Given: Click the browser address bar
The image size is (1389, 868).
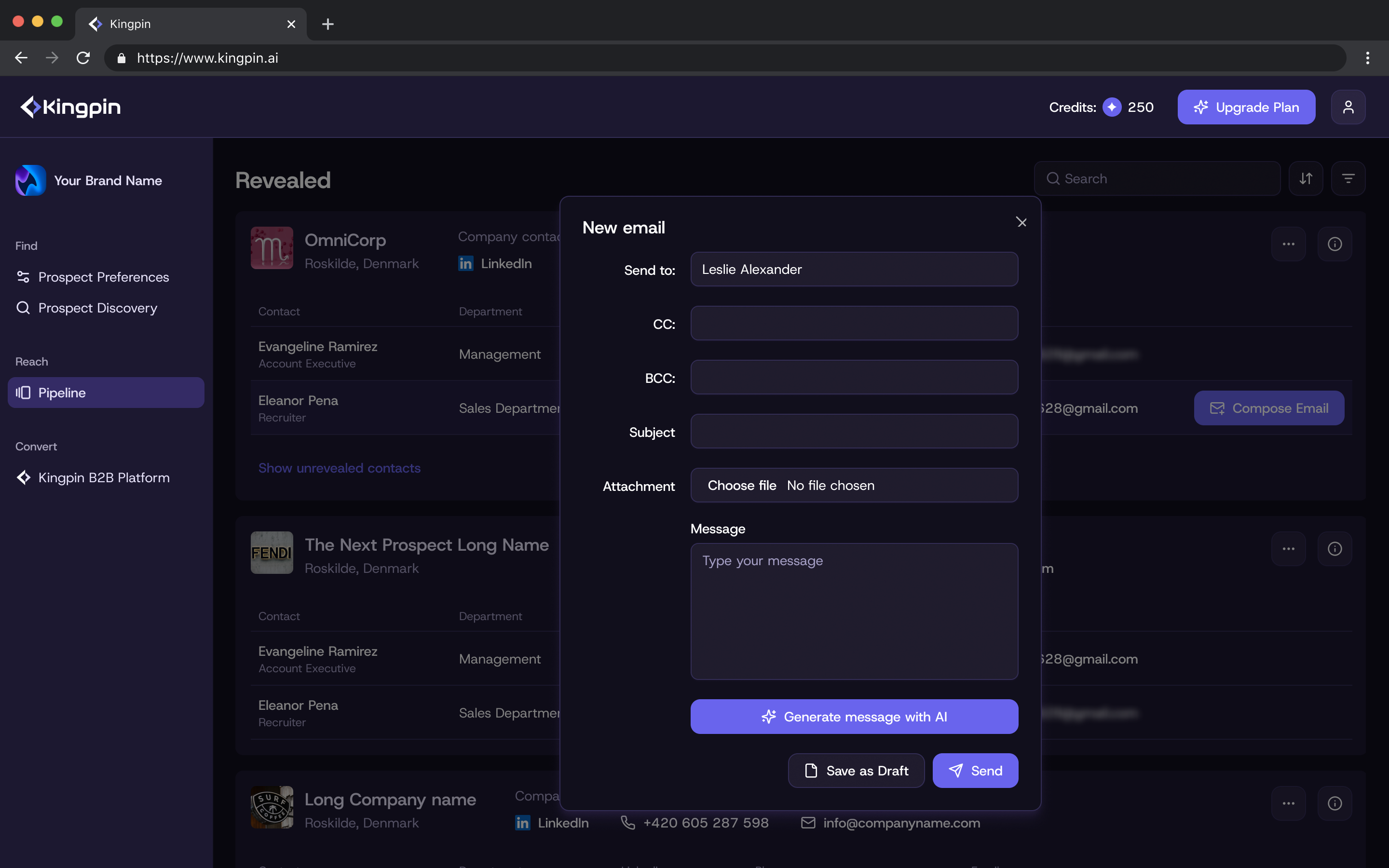Looking at the screenshot, I should (x=725, y=58).
